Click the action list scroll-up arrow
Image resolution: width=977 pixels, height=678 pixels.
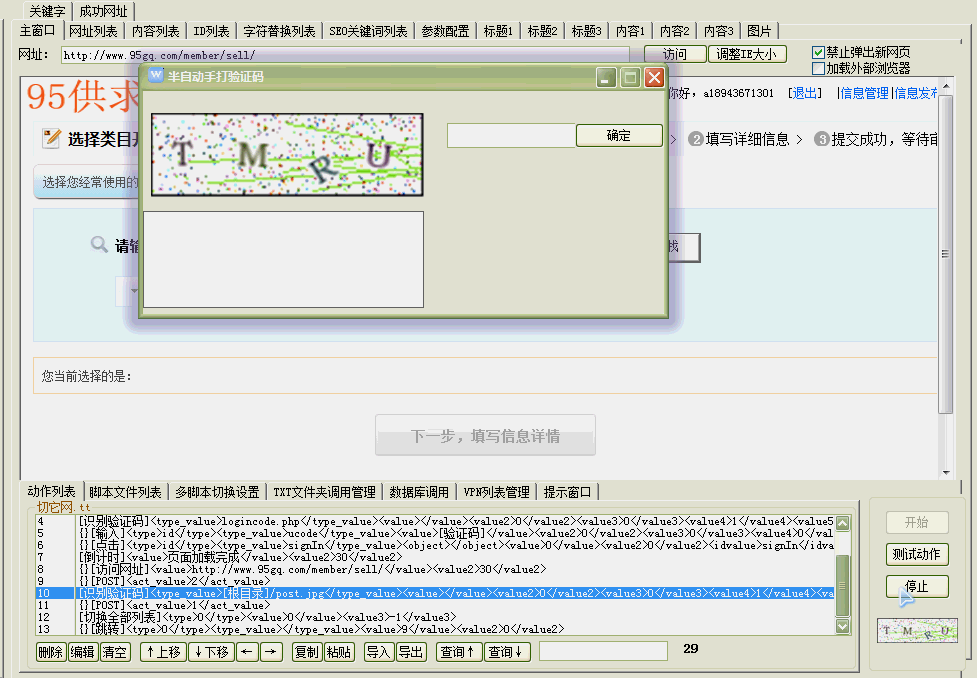[x=842, y=523]
